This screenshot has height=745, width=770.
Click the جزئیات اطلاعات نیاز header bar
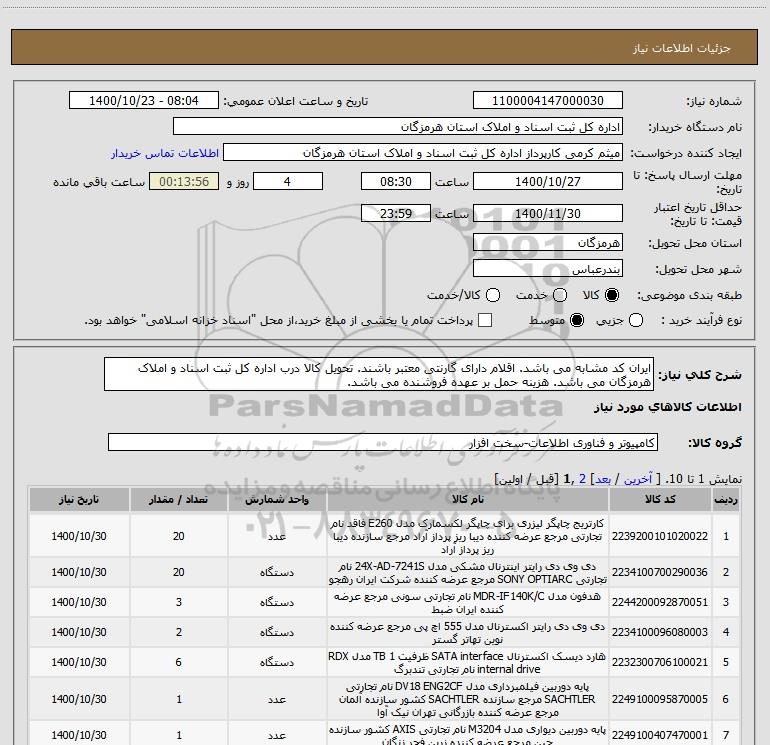pyautogui.click(x=385, y=47)
